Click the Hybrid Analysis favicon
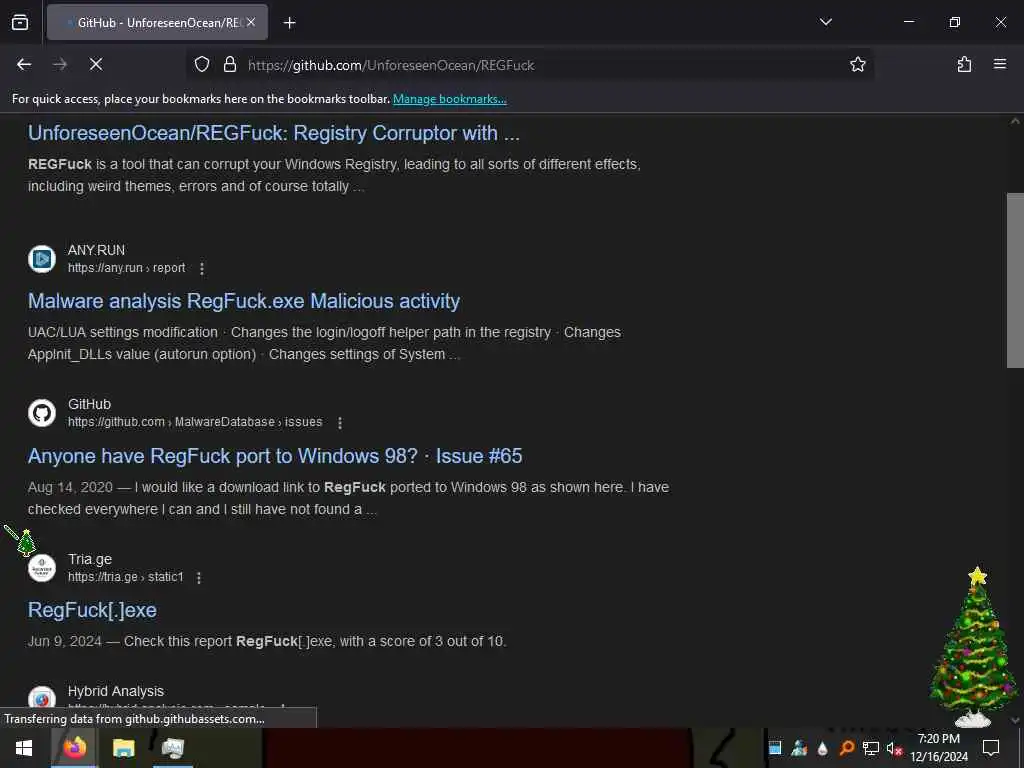Image resolution: width=1024 pixels, height=768 pixels. click(42, 699)
